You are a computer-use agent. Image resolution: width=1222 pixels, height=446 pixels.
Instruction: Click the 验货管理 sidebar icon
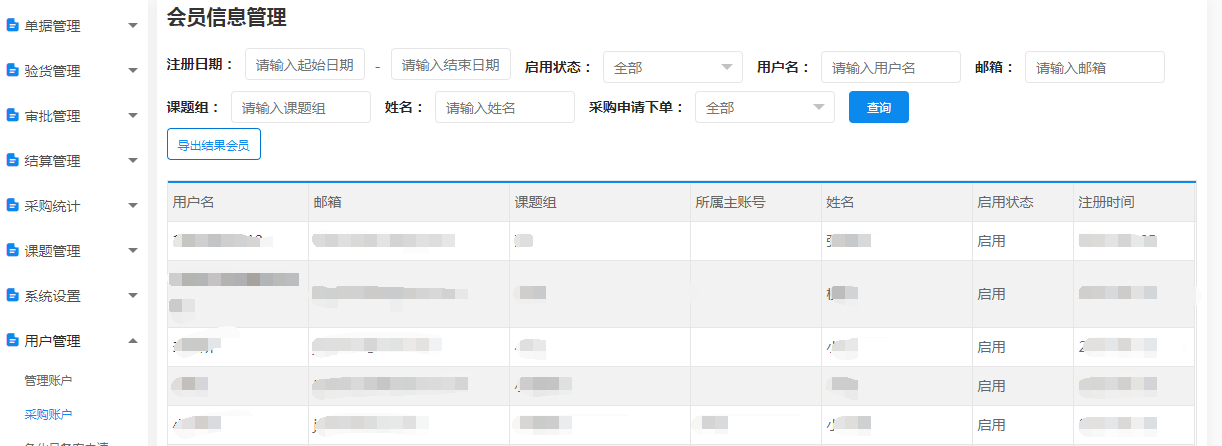(13, 71)
